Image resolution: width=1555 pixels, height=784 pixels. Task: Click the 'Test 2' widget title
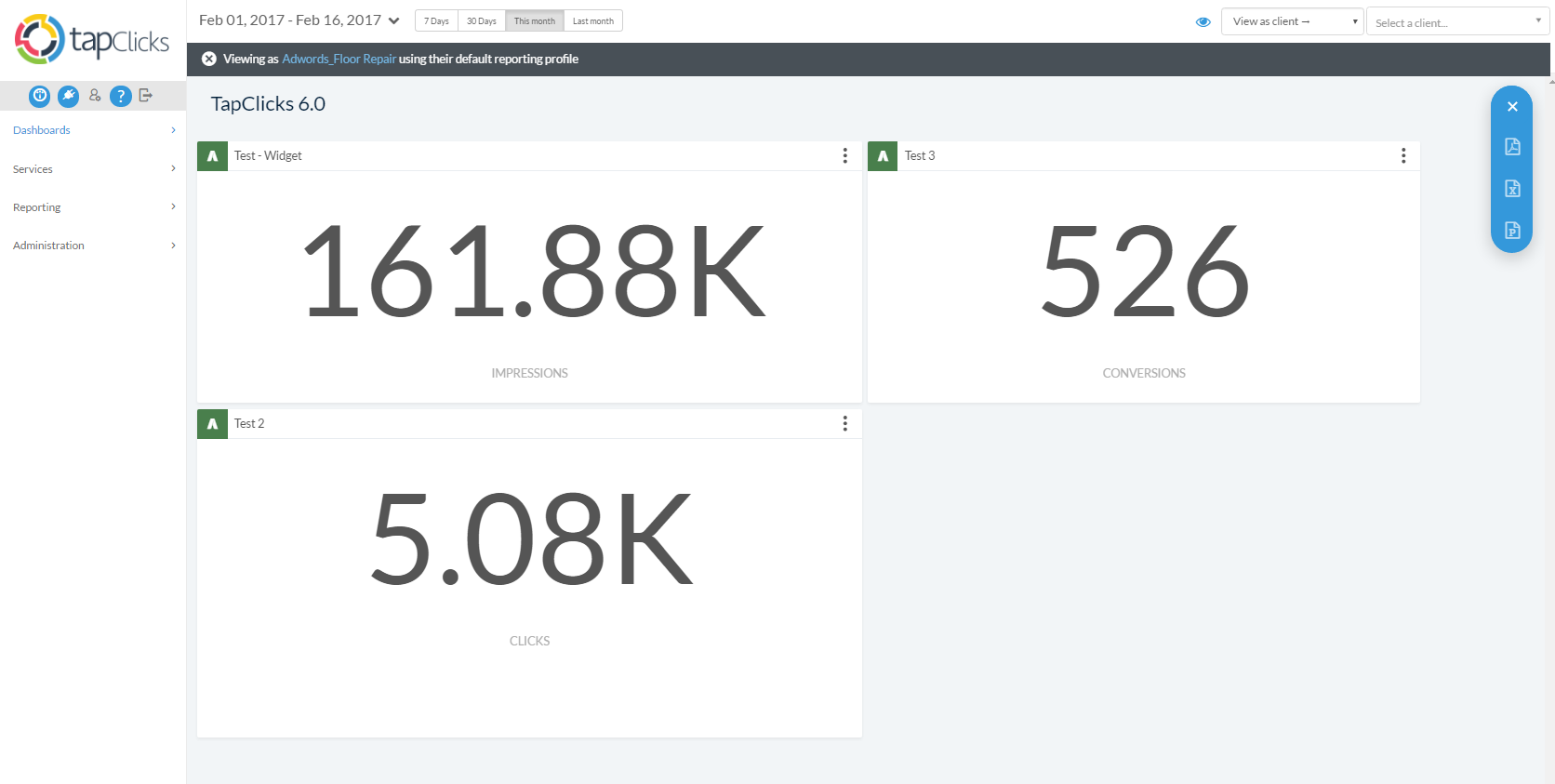point(249,423)
